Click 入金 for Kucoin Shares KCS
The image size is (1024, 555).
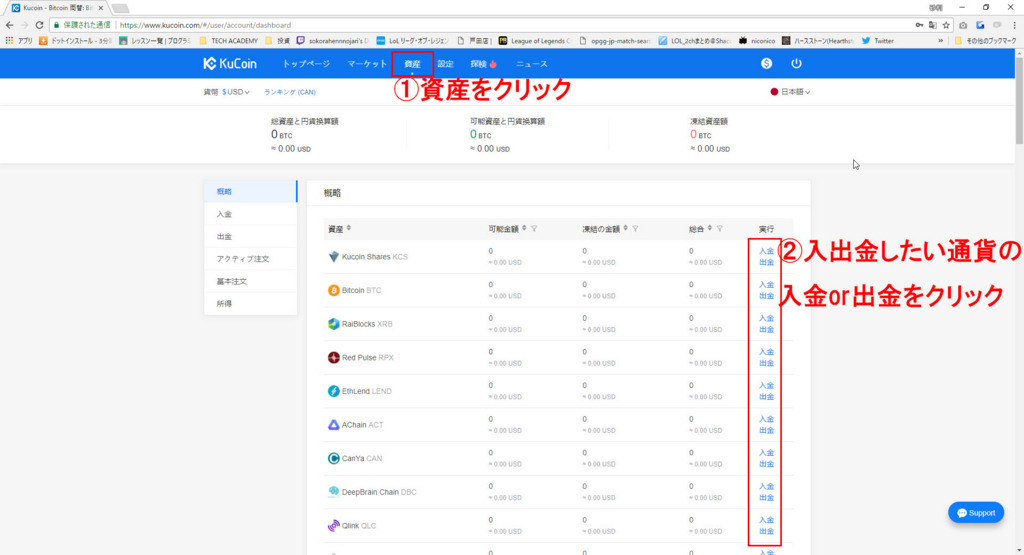click(766, 251)
